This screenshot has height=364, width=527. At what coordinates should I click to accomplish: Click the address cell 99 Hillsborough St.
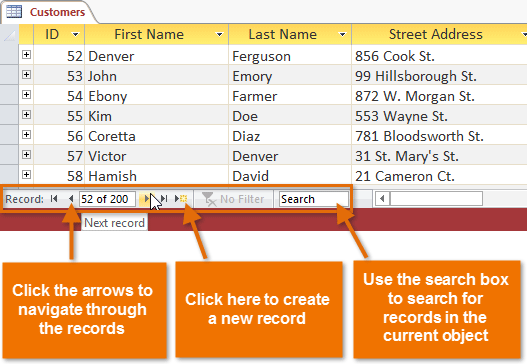[x=439, y=76]
